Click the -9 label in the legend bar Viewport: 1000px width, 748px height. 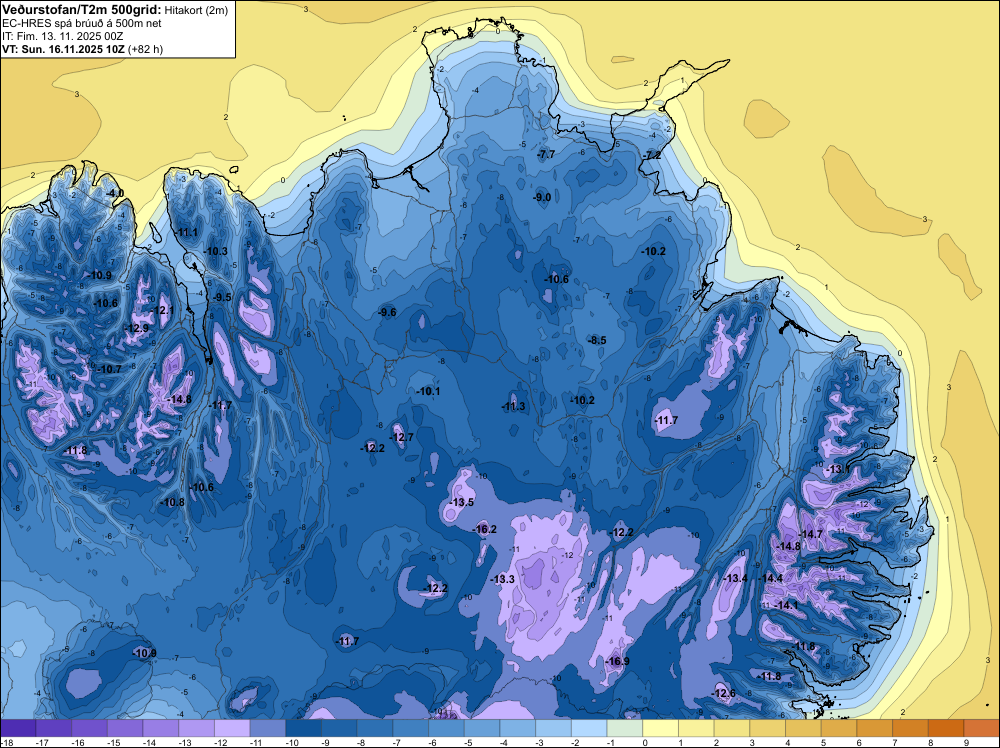[x=324, y=742]
